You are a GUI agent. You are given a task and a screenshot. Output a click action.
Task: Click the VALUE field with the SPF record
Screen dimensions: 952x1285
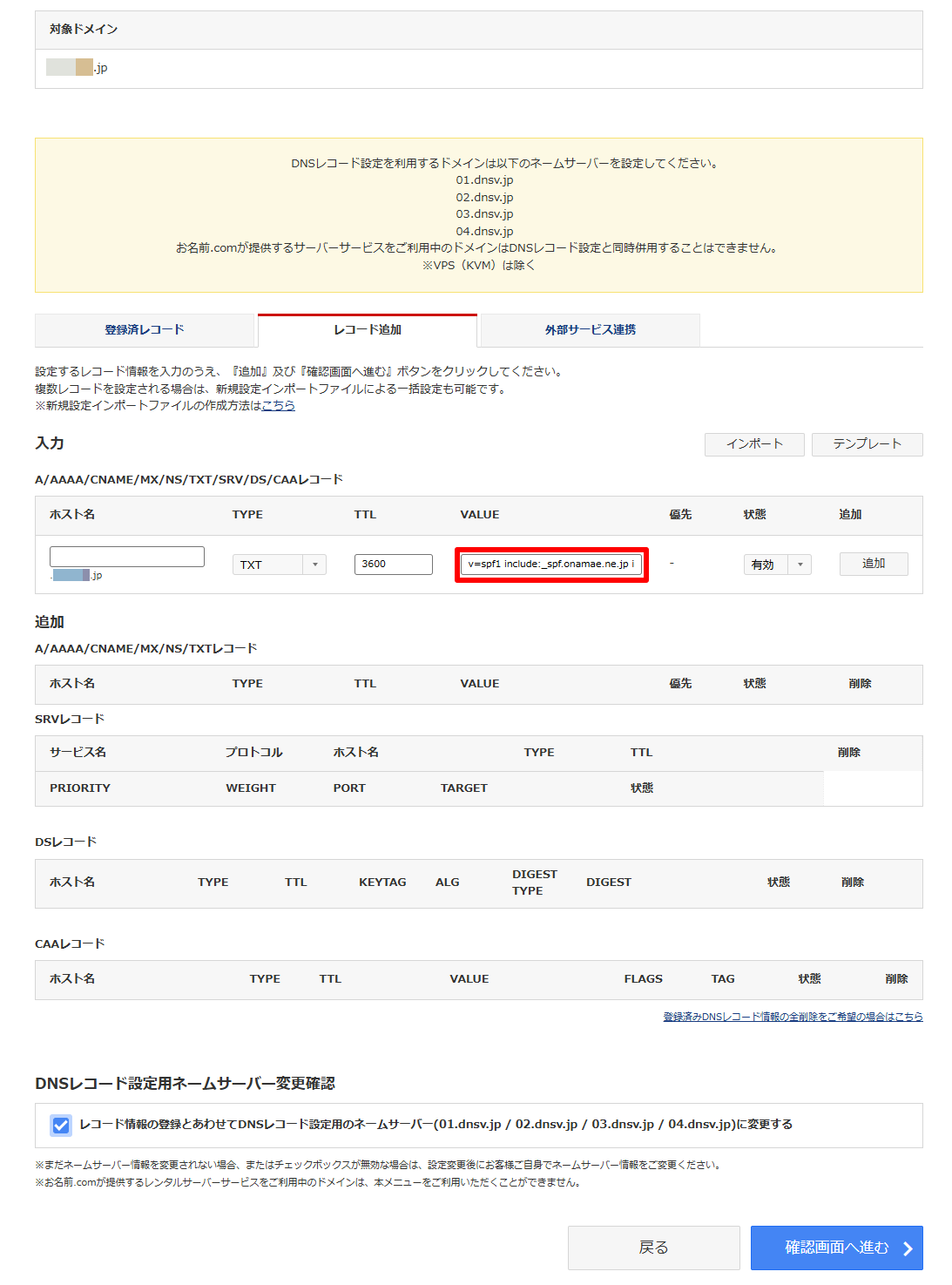551,565
